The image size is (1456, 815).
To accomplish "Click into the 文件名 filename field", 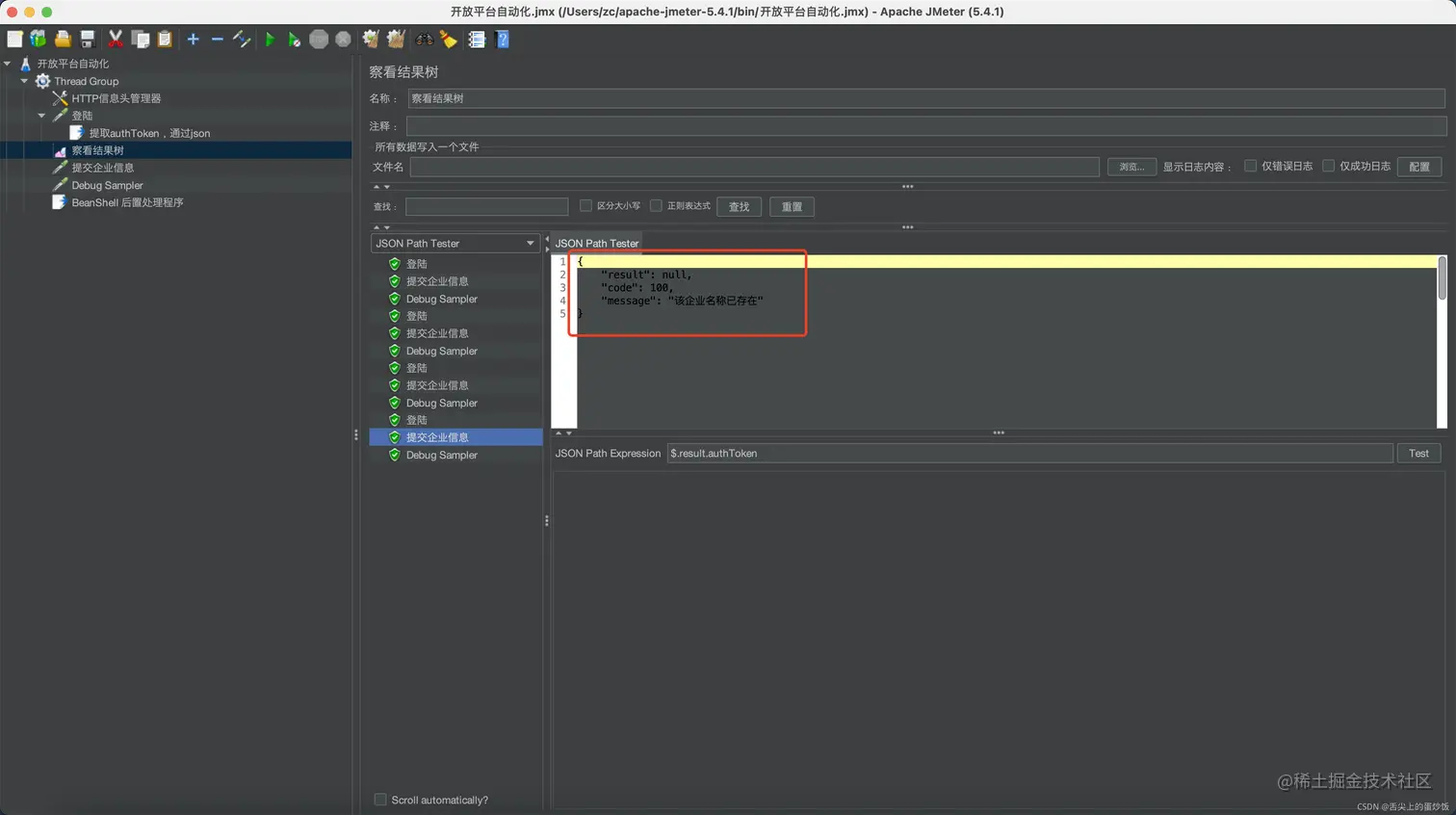I will [x=755, y=167].
